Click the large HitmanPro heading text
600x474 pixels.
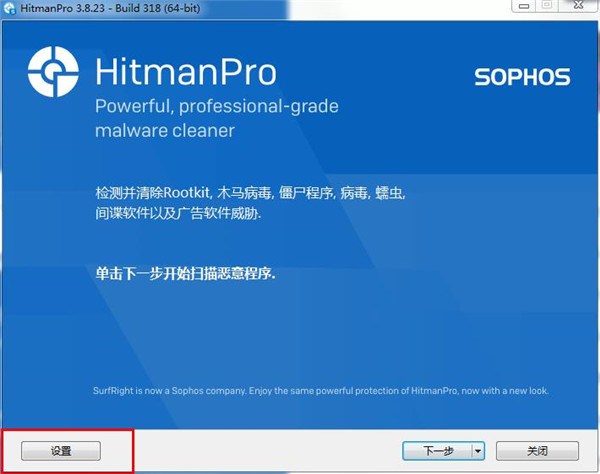click(186, 72)
